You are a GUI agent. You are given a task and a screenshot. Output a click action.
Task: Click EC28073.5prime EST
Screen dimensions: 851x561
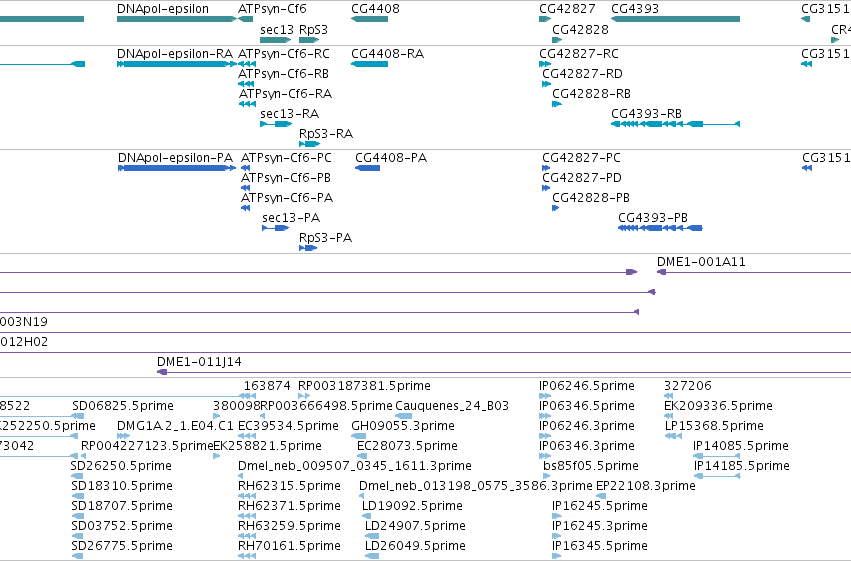click(362, 456)
